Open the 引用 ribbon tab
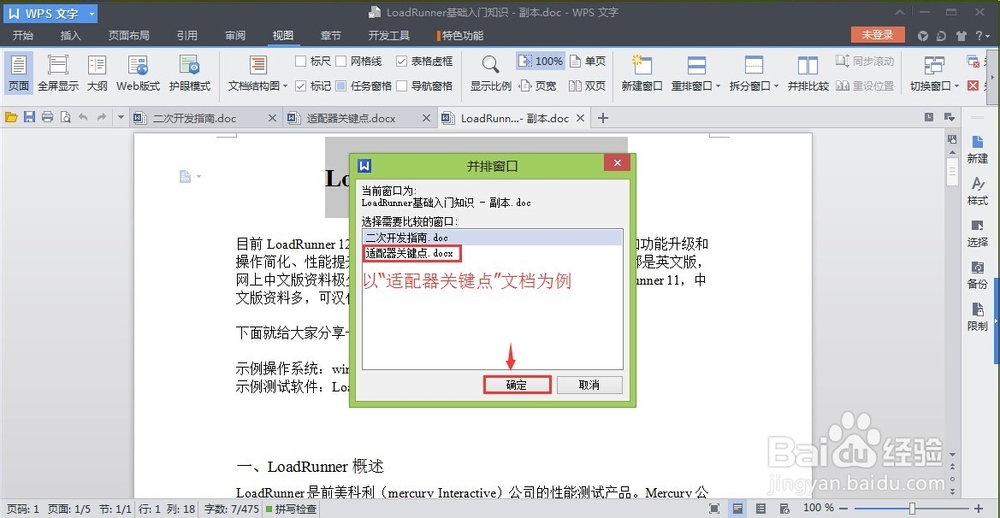Image resolution: width=1000 pixels, height=518 pixels. [187, 36]
